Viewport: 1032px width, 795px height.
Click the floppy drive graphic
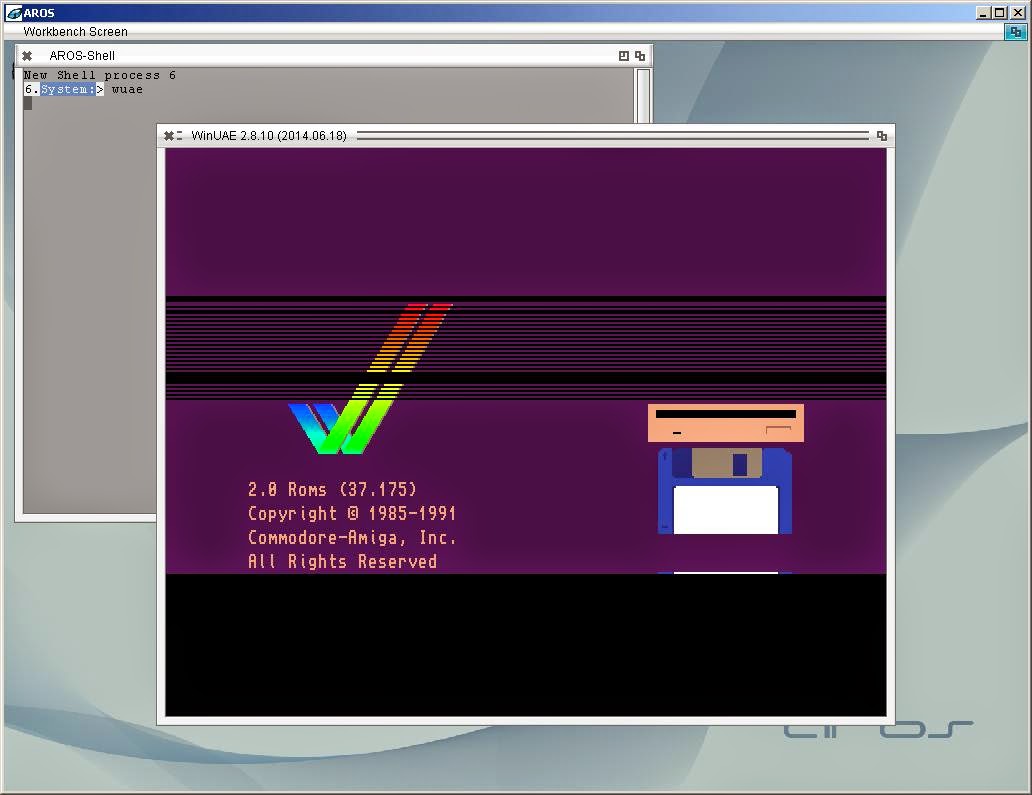726,423
